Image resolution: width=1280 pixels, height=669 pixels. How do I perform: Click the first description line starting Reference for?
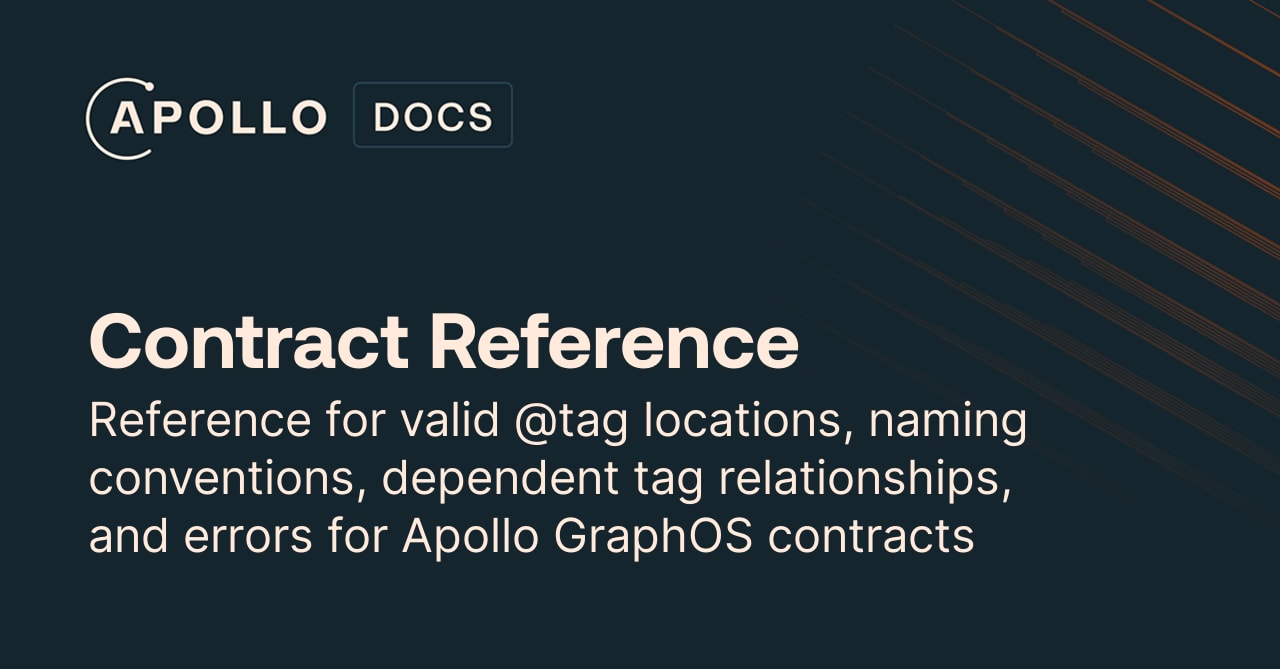558,422
